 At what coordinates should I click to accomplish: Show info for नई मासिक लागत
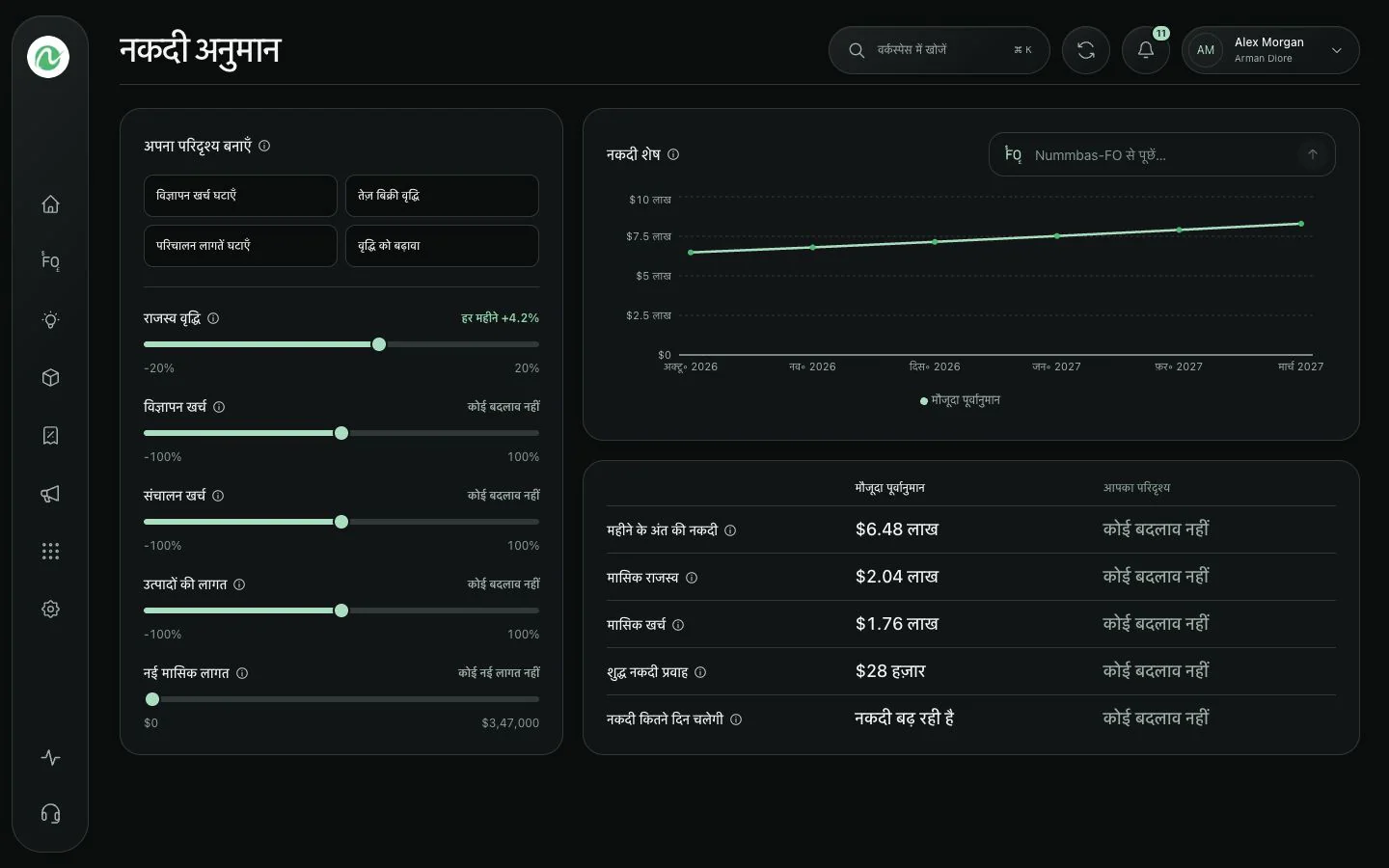[242, 673]
